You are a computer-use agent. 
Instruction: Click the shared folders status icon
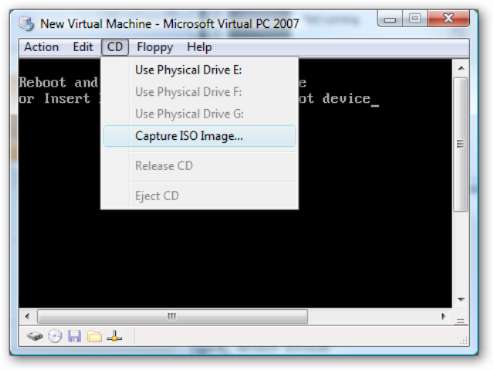(94, 336)
